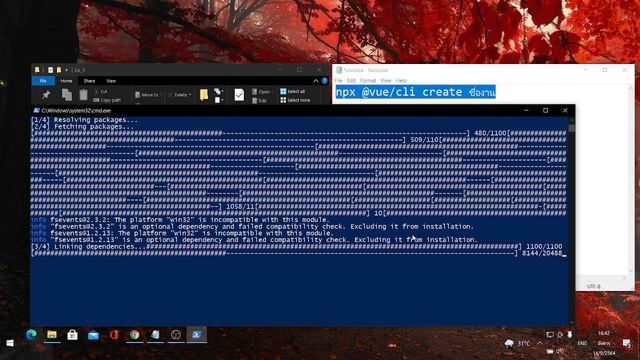Click the volume icon in system tray

coord(560,351)
